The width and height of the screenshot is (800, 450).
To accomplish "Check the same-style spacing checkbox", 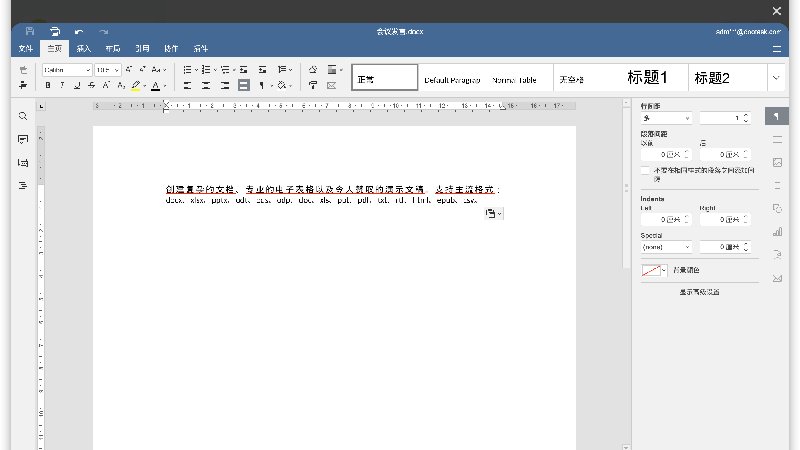I will [645, 170].
